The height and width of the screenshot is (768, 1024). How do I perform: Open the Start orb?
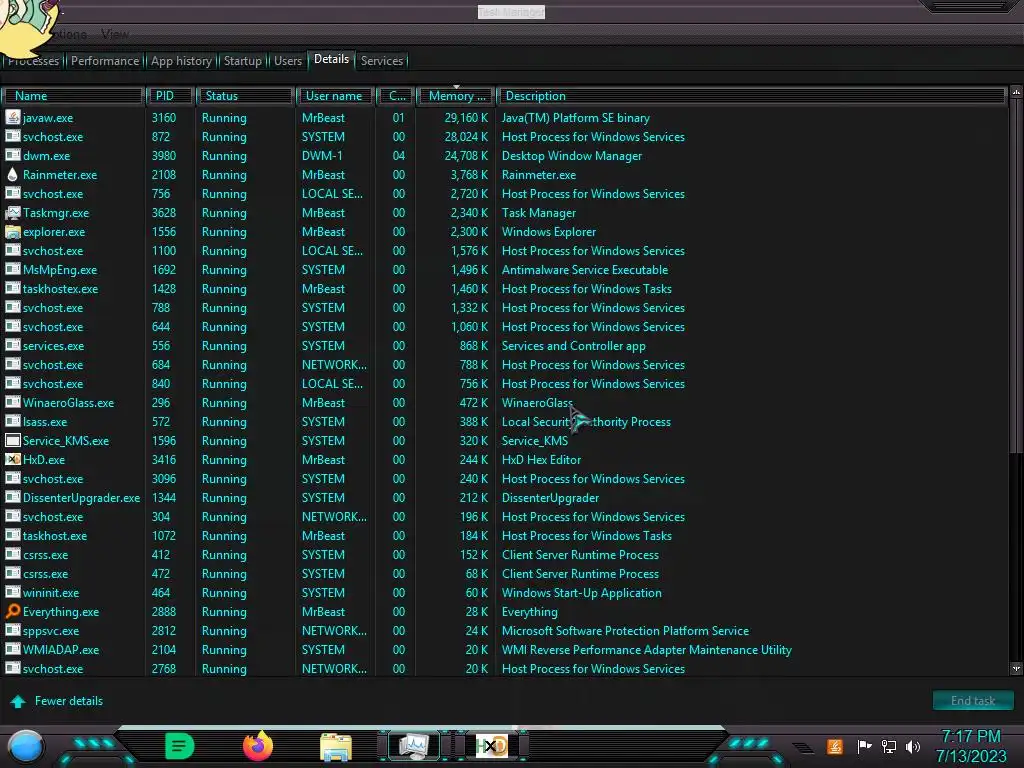pyautogui.click(x=26, y=746)
